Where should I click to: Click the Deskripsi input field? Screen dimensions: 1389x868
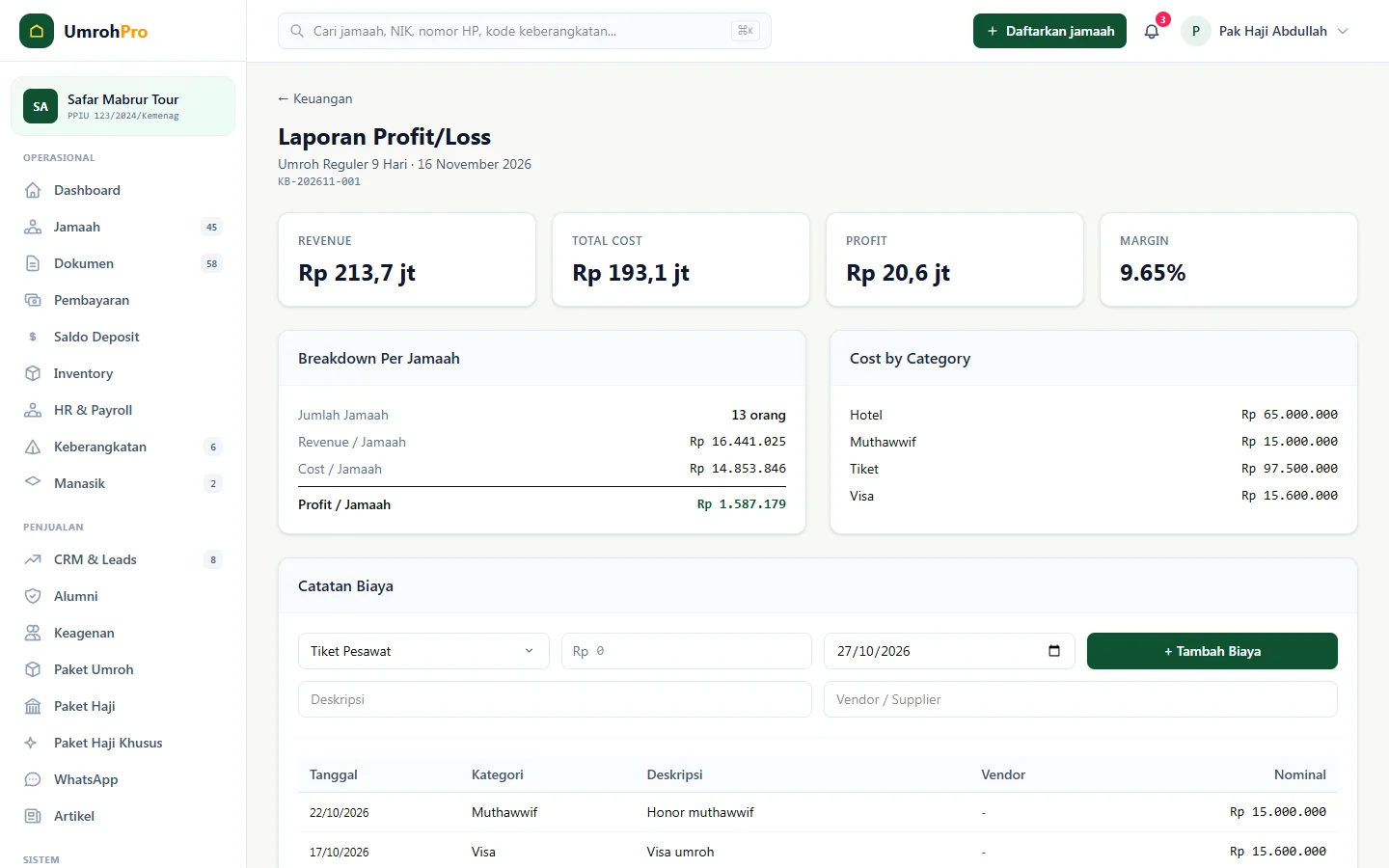pyautogui.click(x=555, y=699)
